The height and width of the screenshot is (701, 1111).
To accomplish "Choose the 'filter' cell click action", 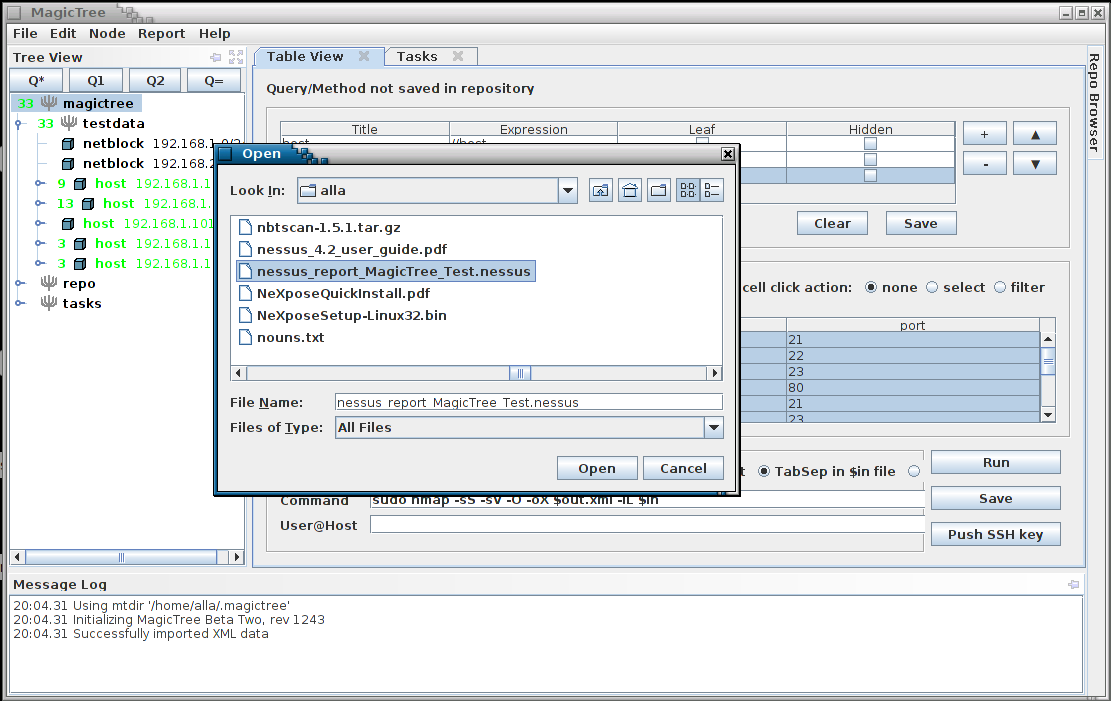I will (x=1000, y=287).
